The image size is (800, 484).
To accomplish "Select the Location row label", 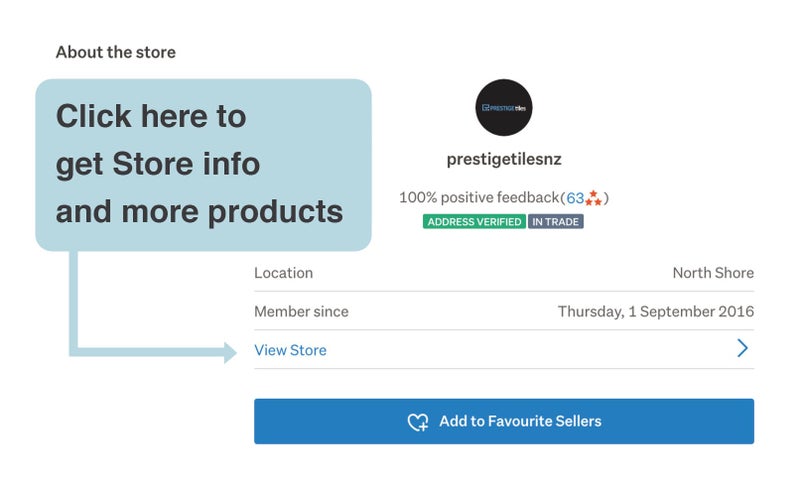I will coord(284,273).
